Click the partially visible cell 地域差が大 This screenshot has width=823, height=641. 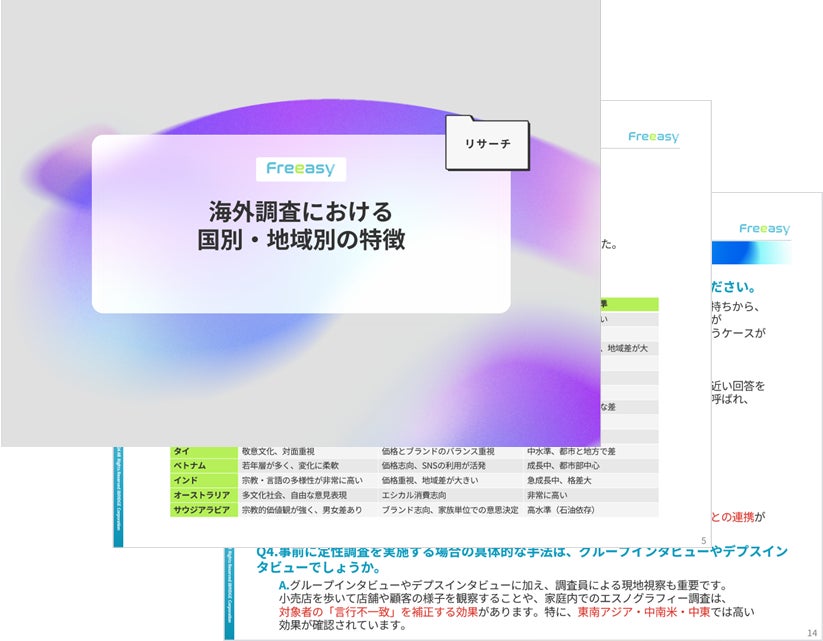click(x=628, y=348)
